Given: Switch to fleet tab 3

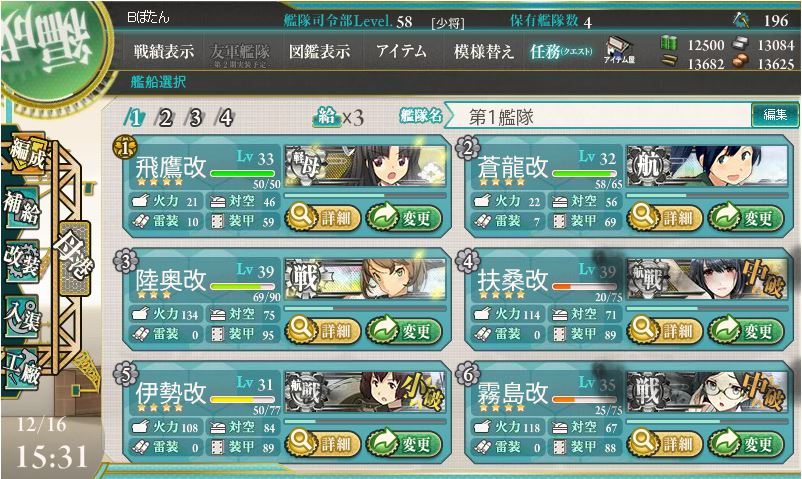Looking at the screenshot, I should click(x=195, y=118).
